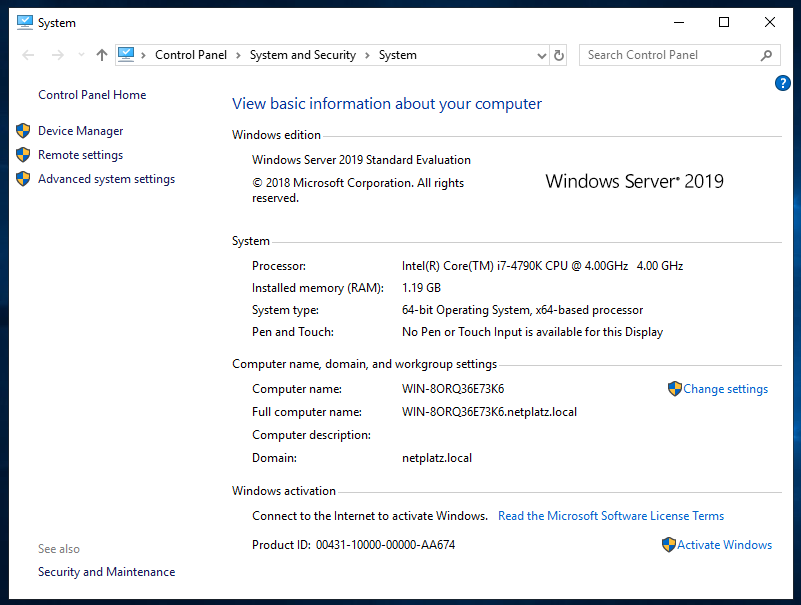Refresh the System page

pyautogui.click(x=559, y=55)
